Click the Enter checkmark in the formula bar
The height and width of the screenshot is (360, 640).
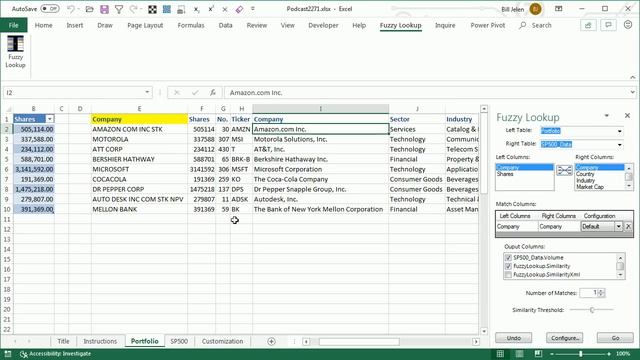click(195, 93)
